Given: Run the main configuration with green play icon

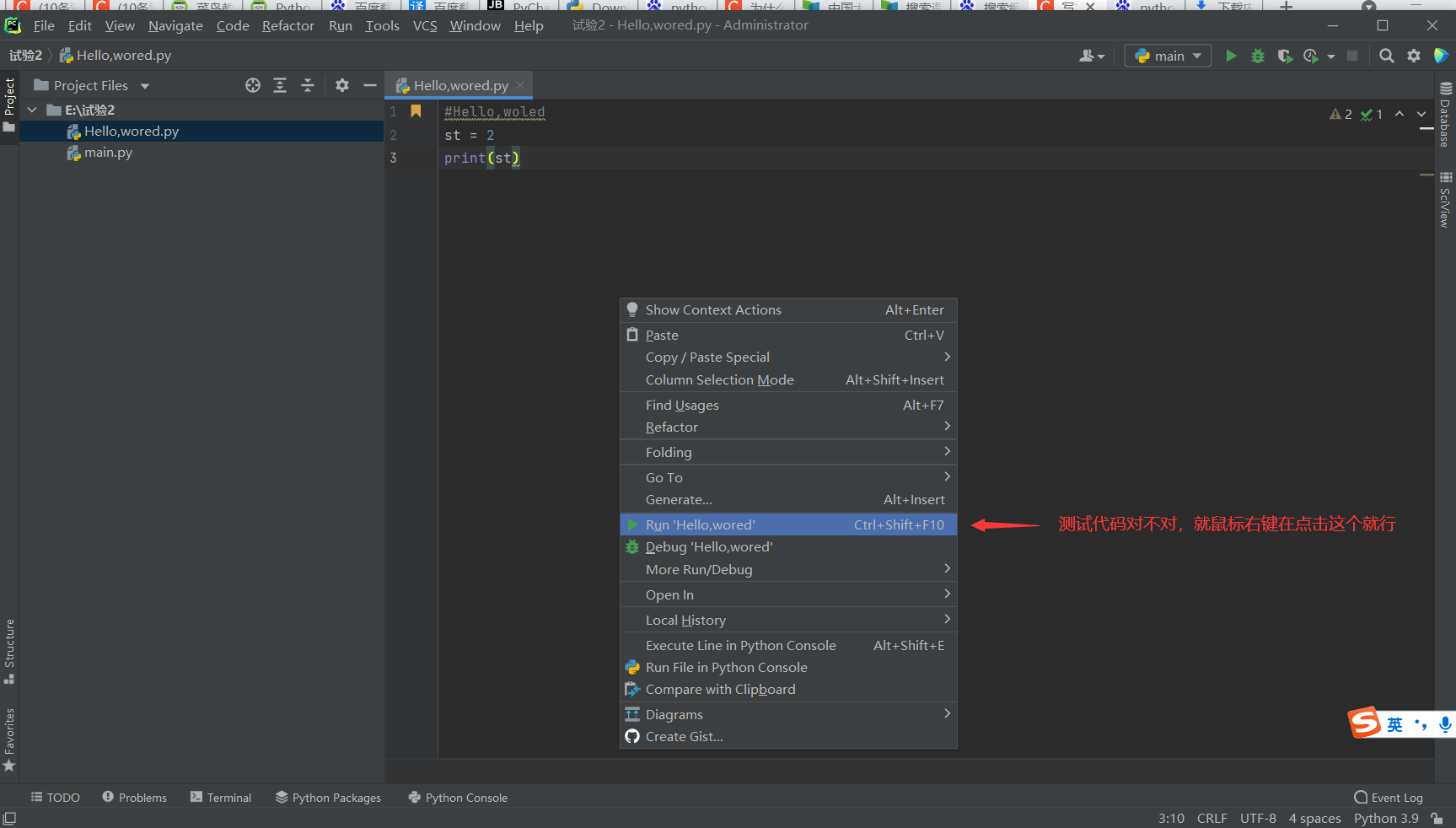Looking at the screenshot, I should (x=1231, y=56).
